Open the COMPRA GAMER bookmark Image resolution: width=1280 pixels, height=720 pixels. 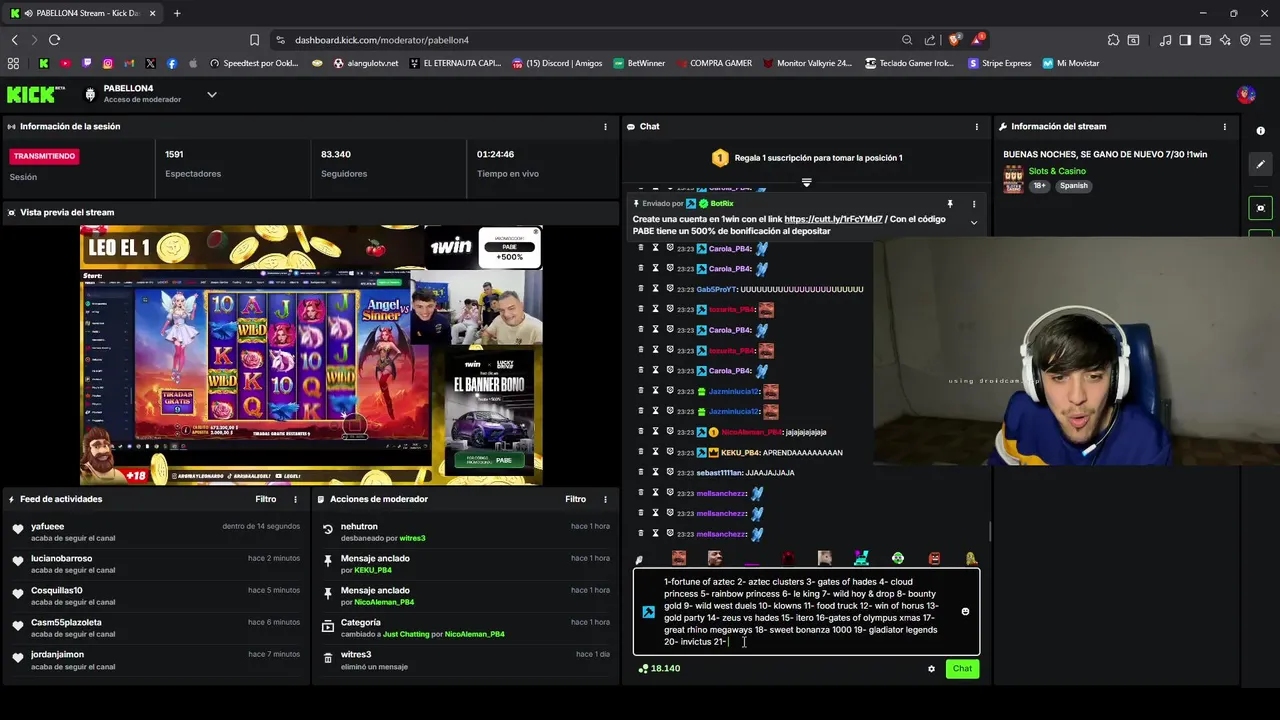713,63
